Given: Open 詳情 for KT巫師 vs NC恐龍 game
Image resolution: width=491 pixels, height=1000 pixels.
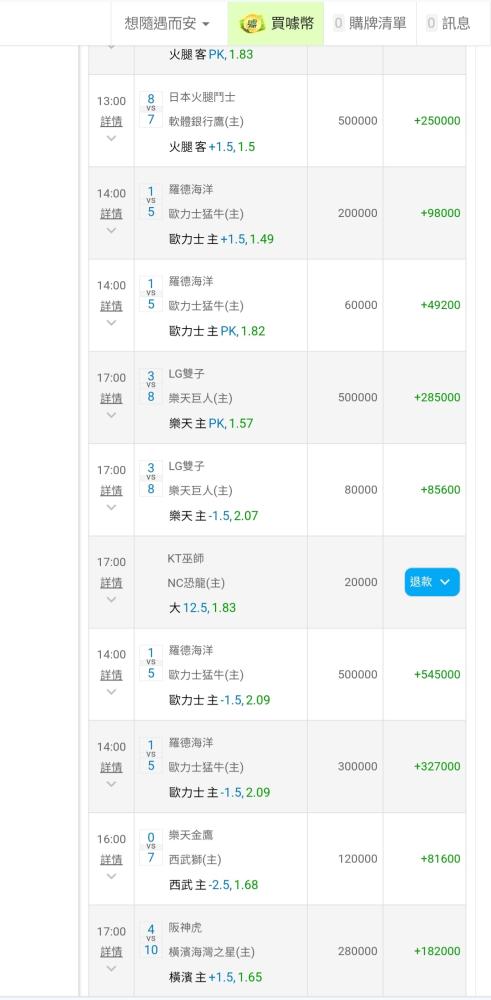Looking at the screenshot, I should [x=112, y=583].
